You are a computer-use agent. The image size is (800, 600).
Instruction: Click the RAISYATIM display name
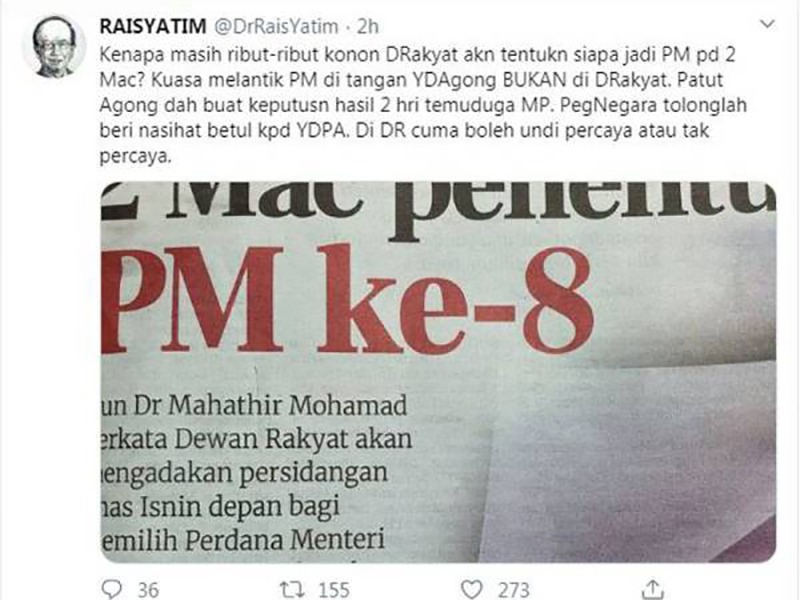[153, 27]
